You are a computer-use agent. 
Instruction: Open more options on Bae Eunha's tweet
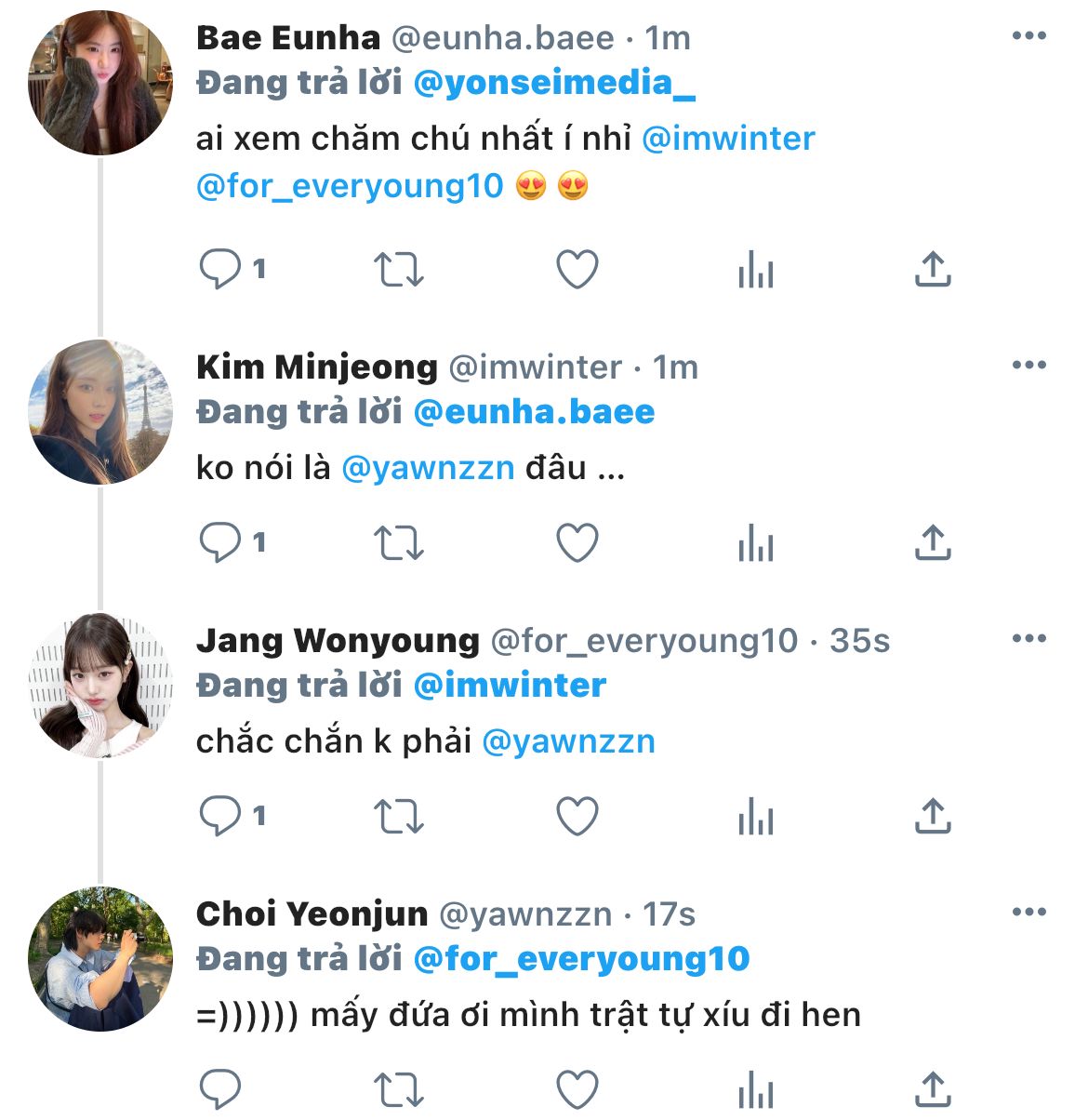tap(1028, 37)
